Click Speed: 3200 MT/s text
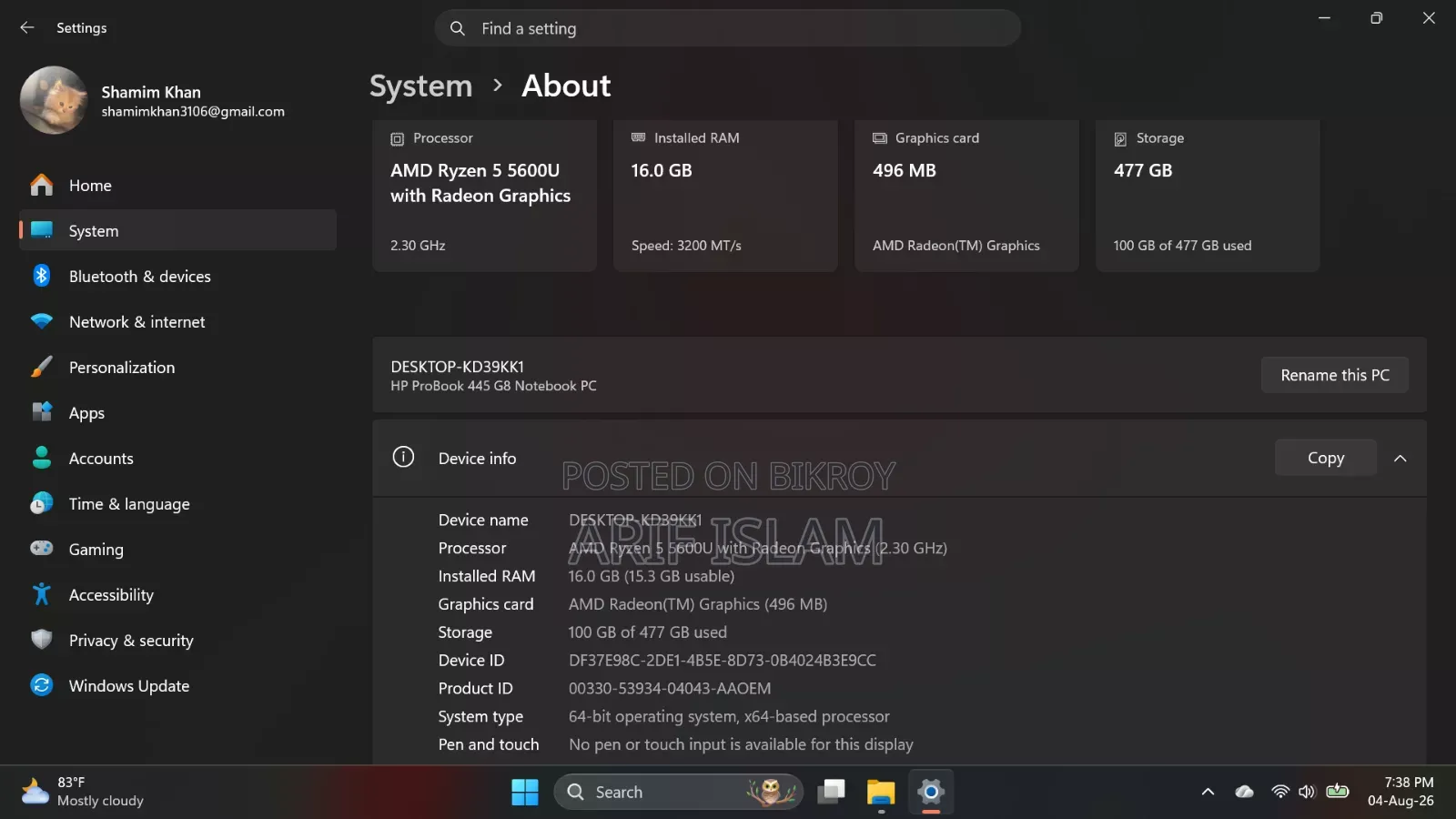 tap(686, 246)
